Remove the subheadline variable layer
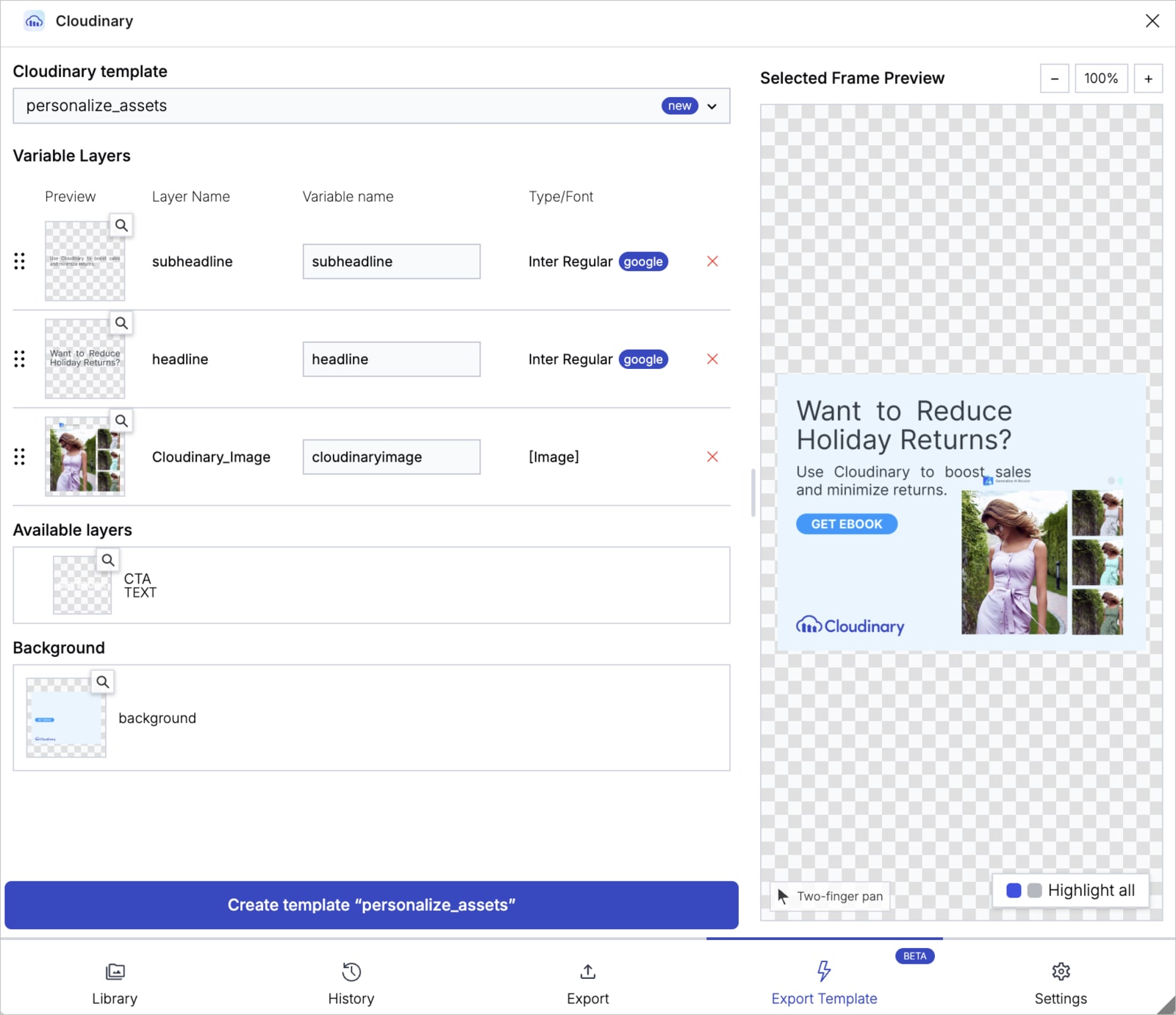Screen dimensions: 1176x1015 [712, 262]
